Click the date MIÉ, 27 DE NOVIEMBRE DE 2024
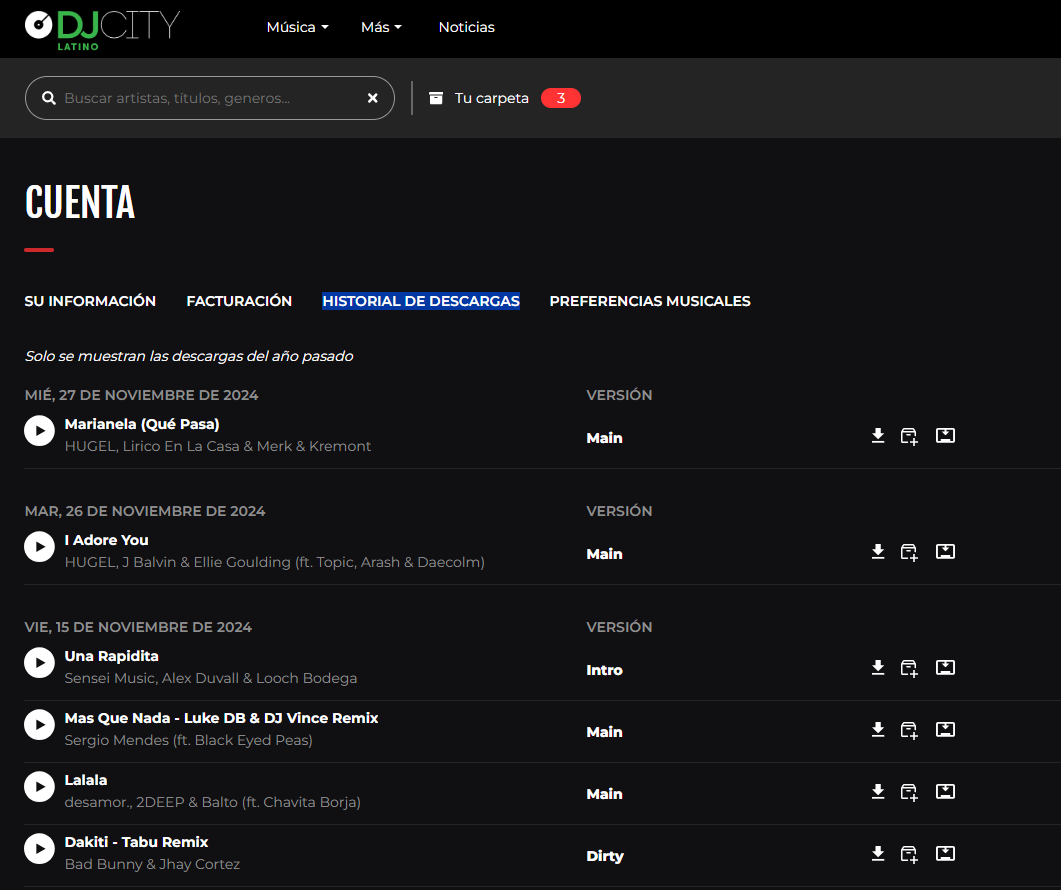Viewport: 1061px width, 890px height. [x=141, y=395]
